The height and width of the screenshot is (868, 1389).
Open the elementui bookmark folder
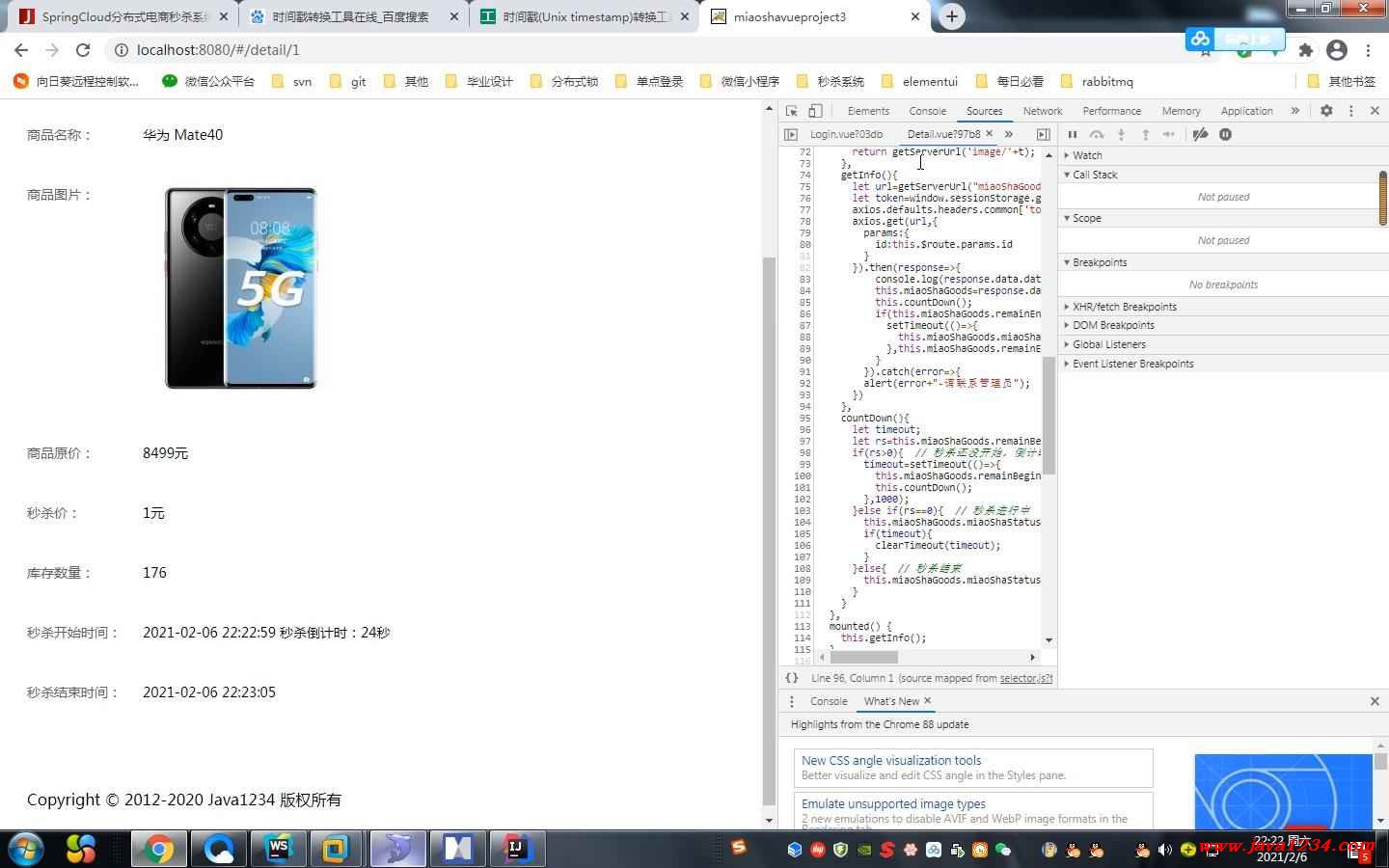pyautogui.click(x=920, y=81)
